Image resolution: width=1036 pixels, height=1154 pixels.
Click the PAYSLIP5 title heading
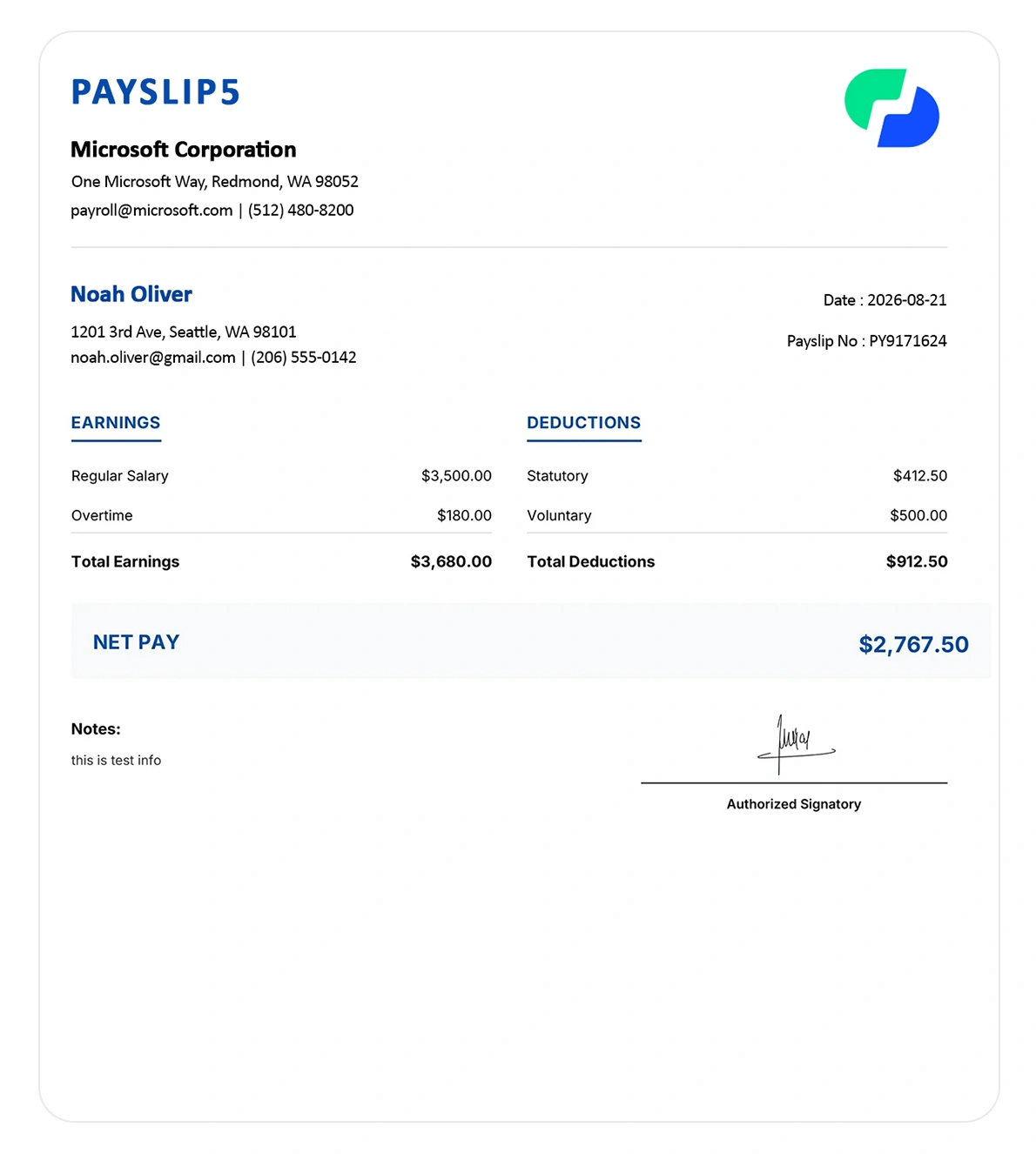point(155,92)
